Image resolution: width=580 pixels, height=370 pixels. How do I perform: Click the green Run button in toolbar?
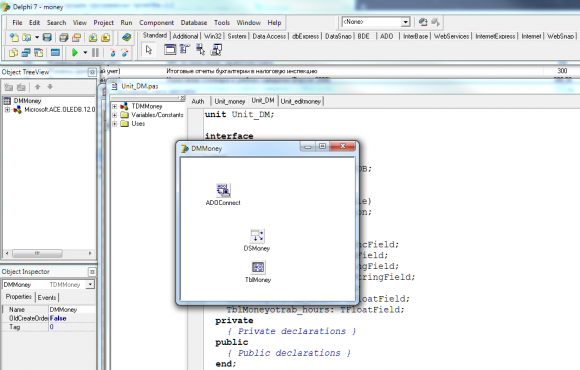coord(75,53)
